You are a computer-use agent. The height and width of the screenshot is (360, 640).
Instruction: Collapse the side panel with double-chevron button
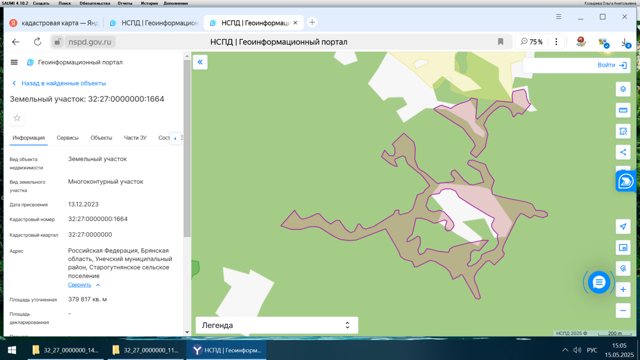coord(200,62)
